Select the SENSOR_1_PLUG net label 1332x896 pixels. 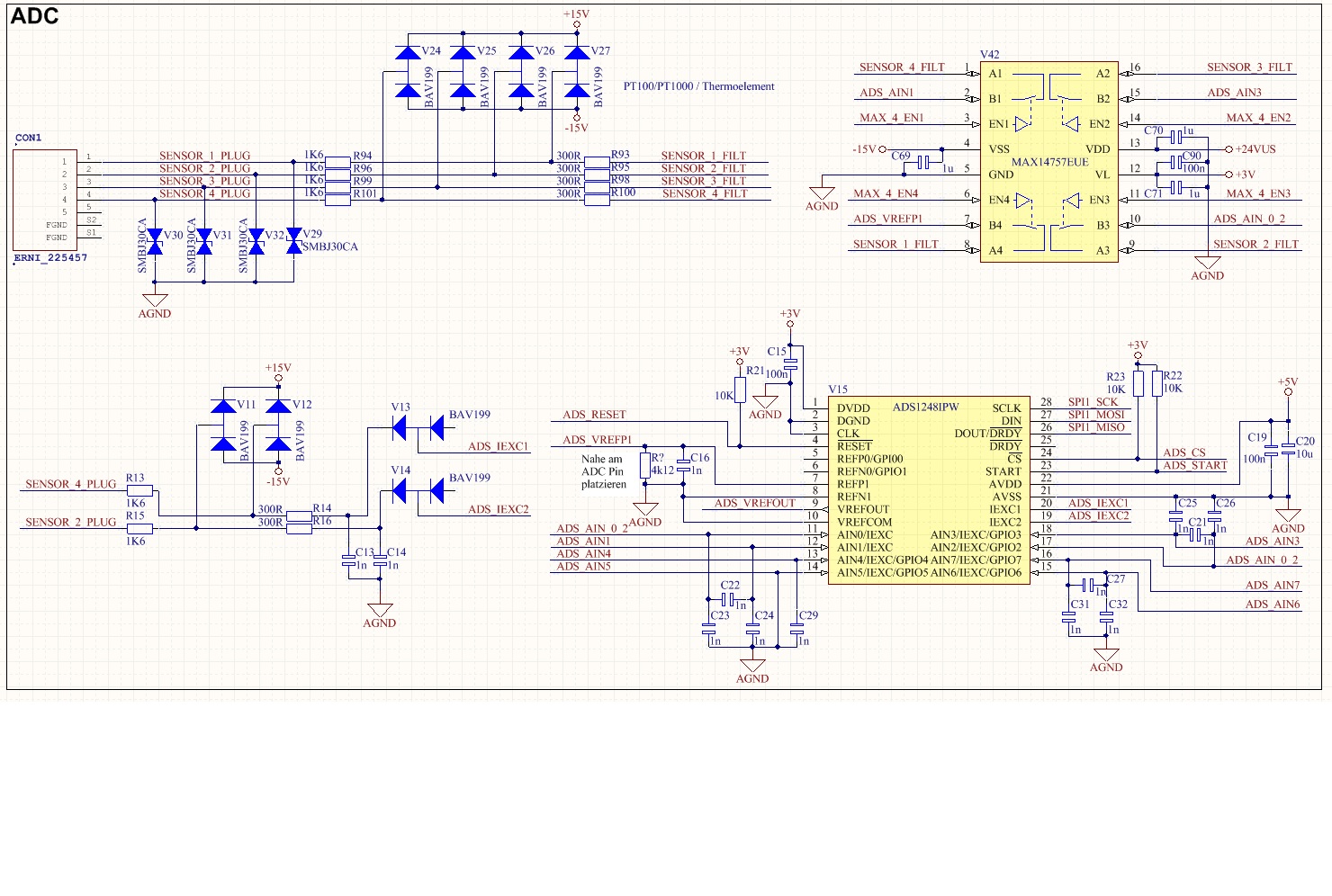(204, 155)
